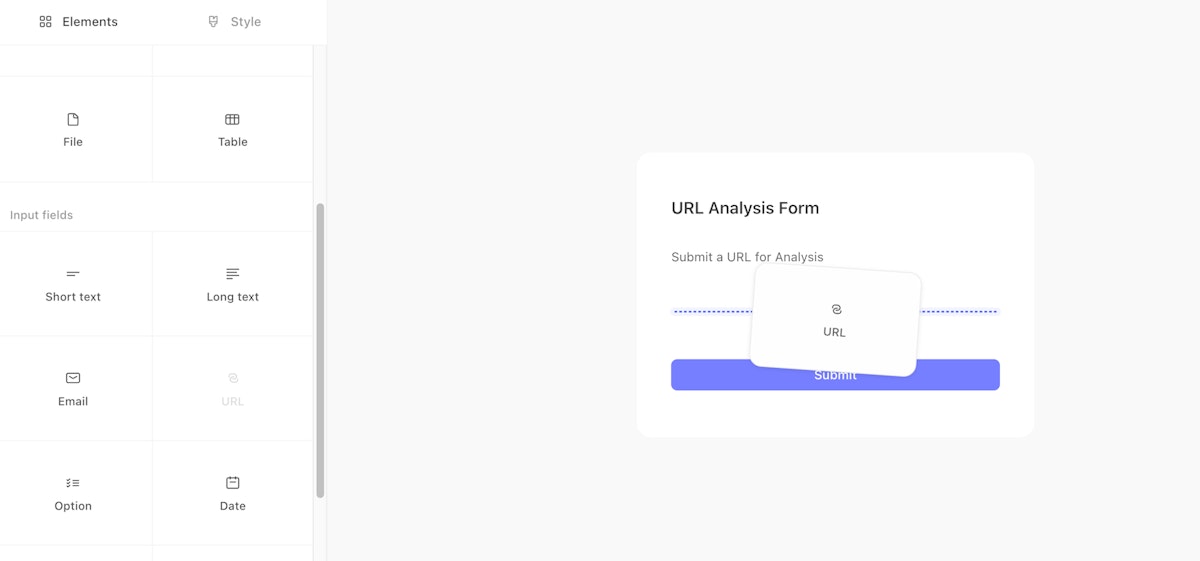
Task: Click the "URL" label on the floating card
Action: [x=834, y=332]
